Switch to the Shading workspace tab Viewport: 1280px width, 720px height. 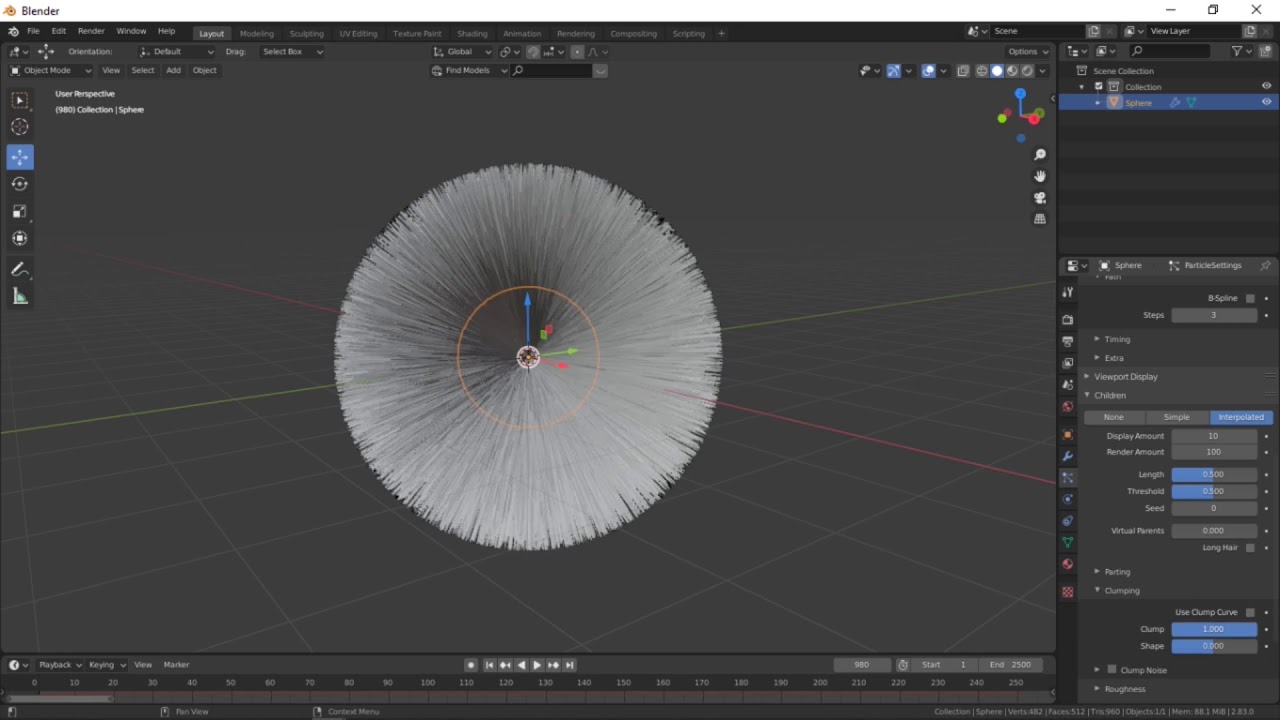(x=472, y=33)
